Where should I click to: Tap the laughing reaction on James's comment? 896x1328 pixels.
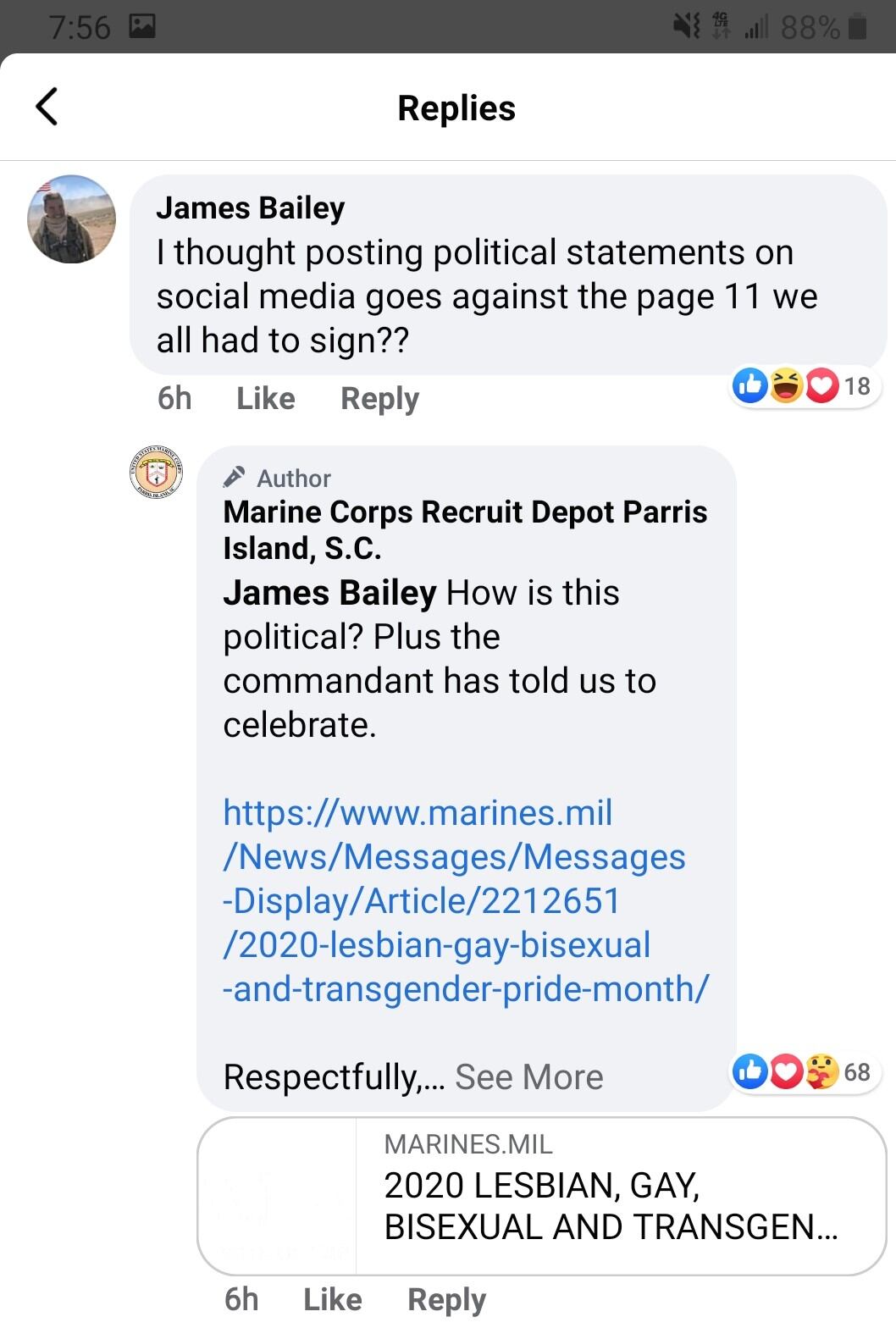point(786,385)
